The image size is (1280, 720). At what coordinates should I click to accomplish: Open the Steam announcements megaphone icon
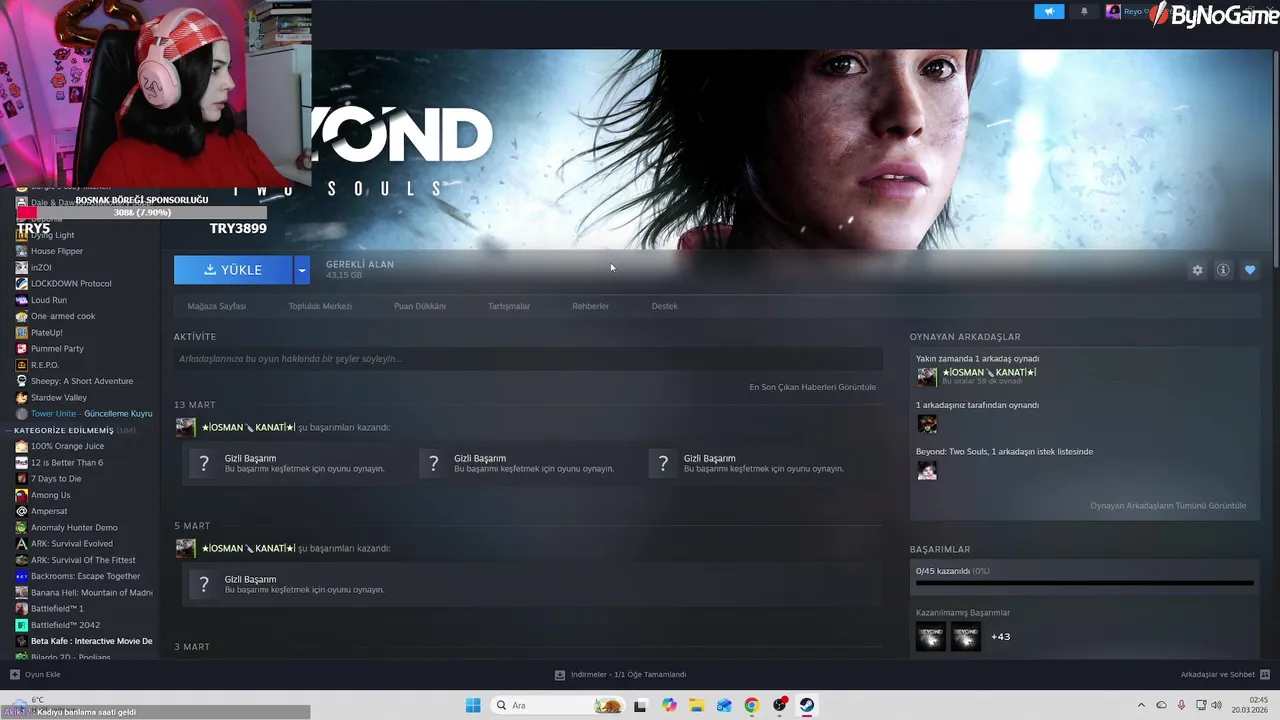[1049, 12]
